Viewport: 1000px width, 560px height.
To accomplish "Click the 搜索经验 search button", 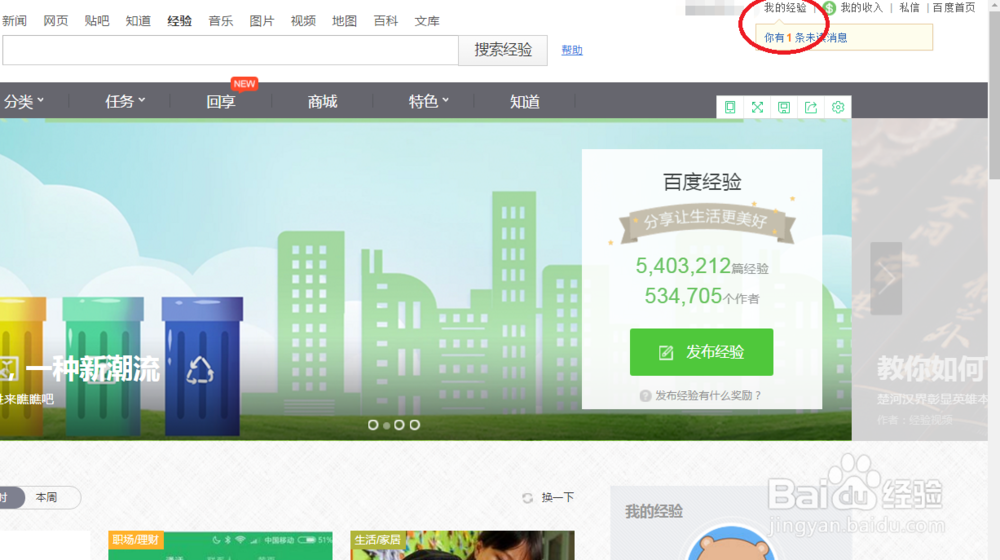I will [503, 50].
